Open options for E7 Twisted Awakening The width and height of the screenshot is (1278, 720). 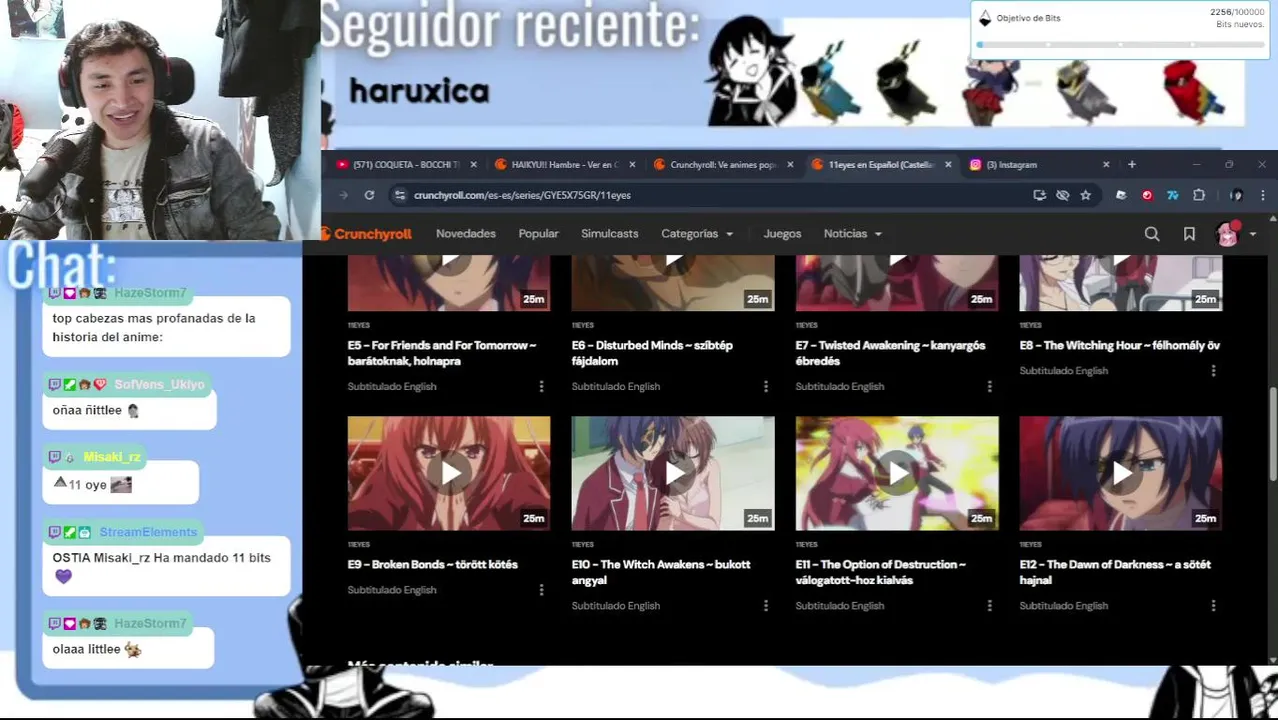(990, 386)
